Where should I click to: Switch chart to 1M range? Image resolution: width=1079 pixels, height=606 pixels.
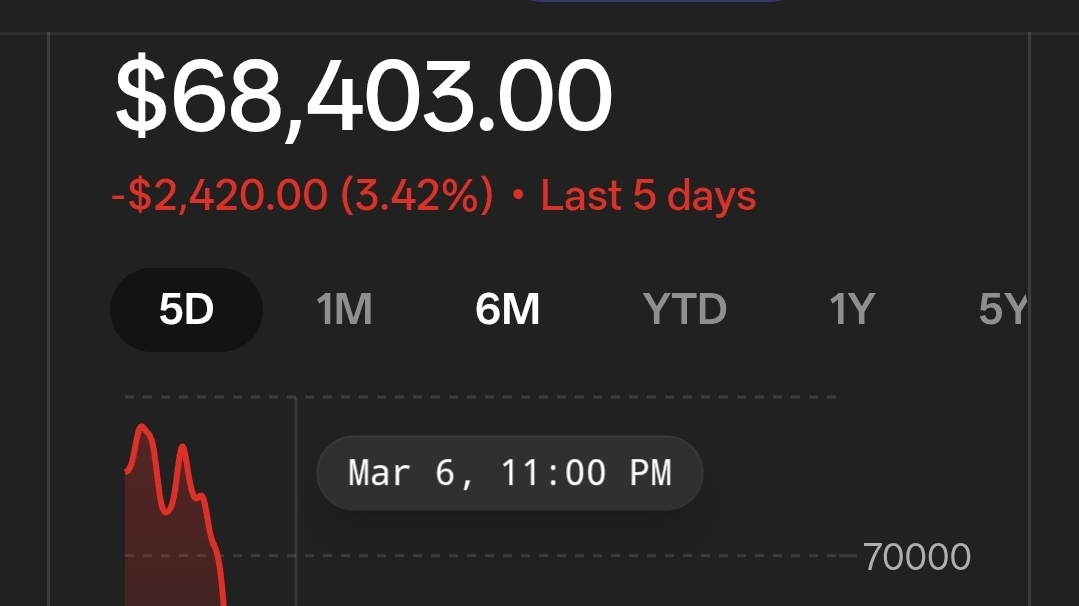point(344,310)
